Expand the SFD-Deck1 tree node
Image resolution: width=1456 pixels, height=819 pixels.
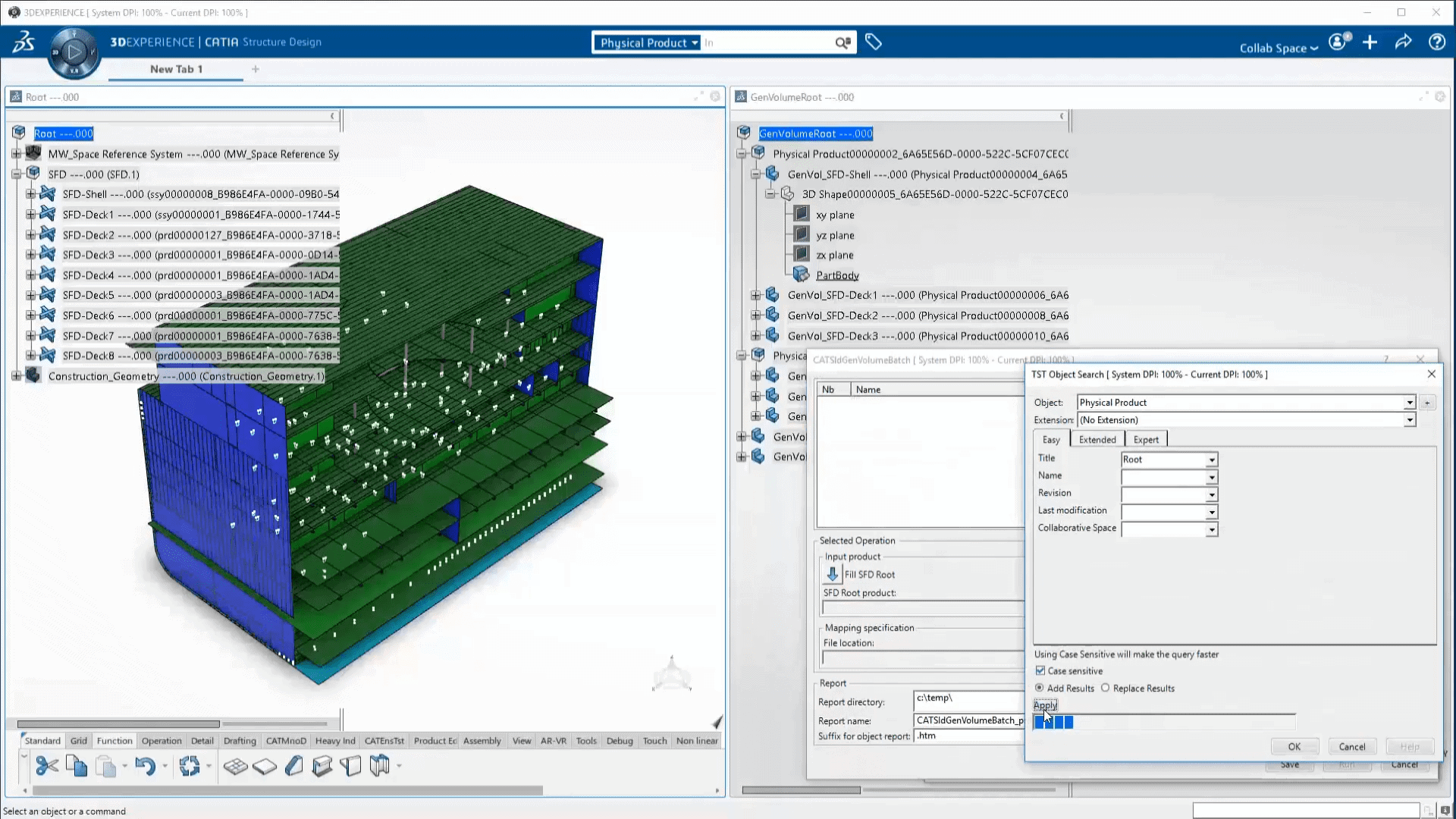pos(30,214)
